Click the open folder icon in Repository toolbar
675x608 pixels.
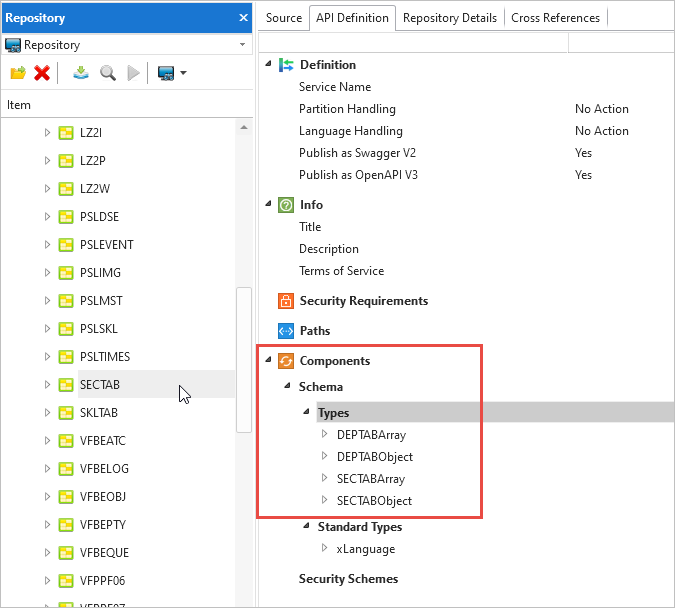pyautogui.click(x=18, y=73)
